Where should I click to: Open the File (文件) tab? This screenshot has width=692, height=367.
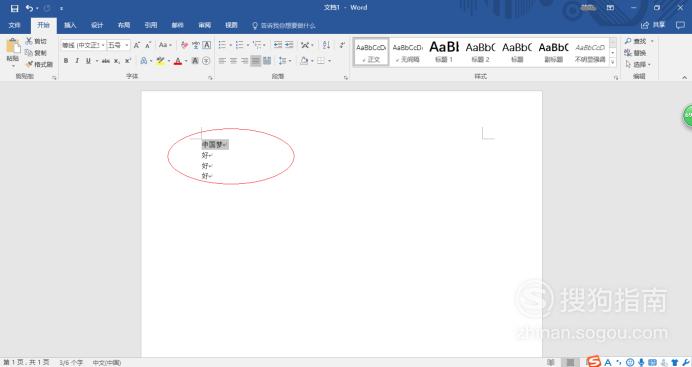pos(15,25)
